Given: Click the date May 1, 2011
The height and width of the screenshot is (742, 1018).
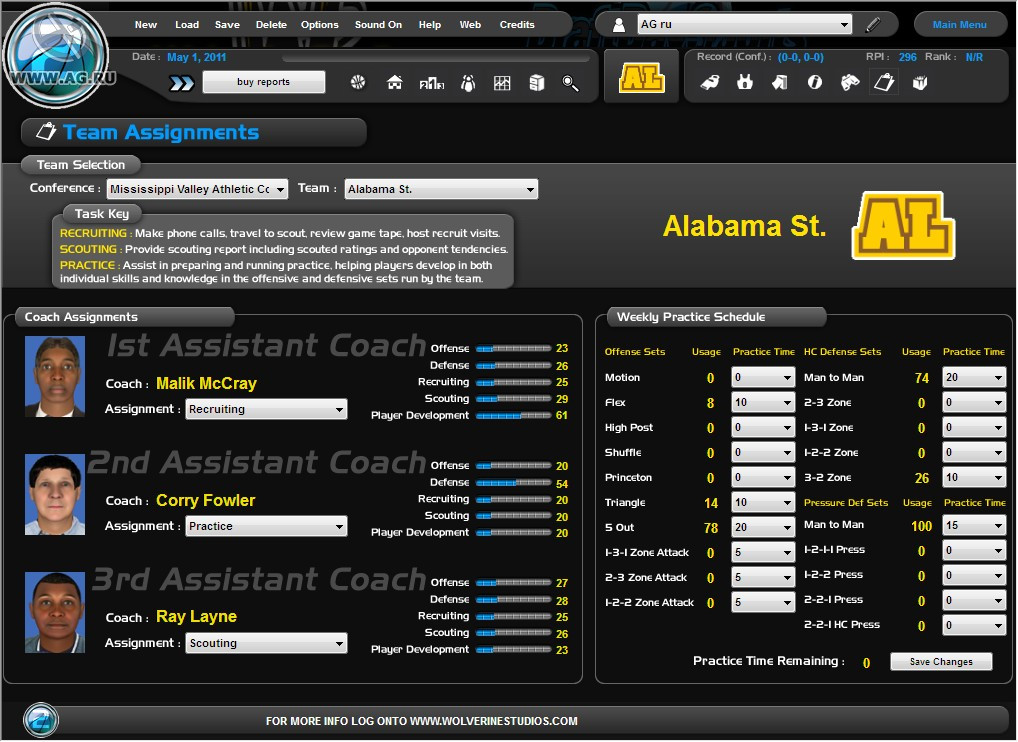Looking at the screenshot, I should click(x=196, y=57).
